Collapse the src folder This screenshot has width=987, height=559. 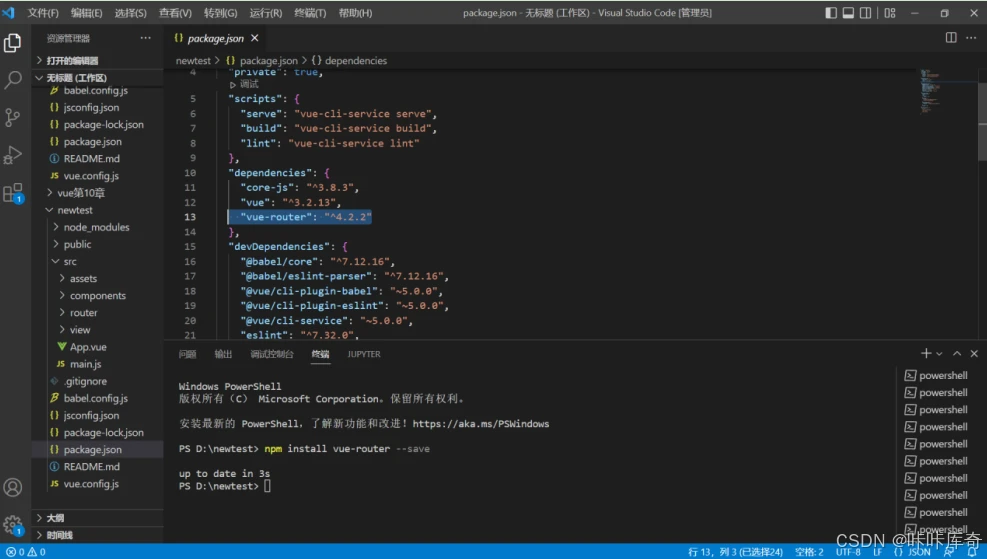tap(98, 261)
